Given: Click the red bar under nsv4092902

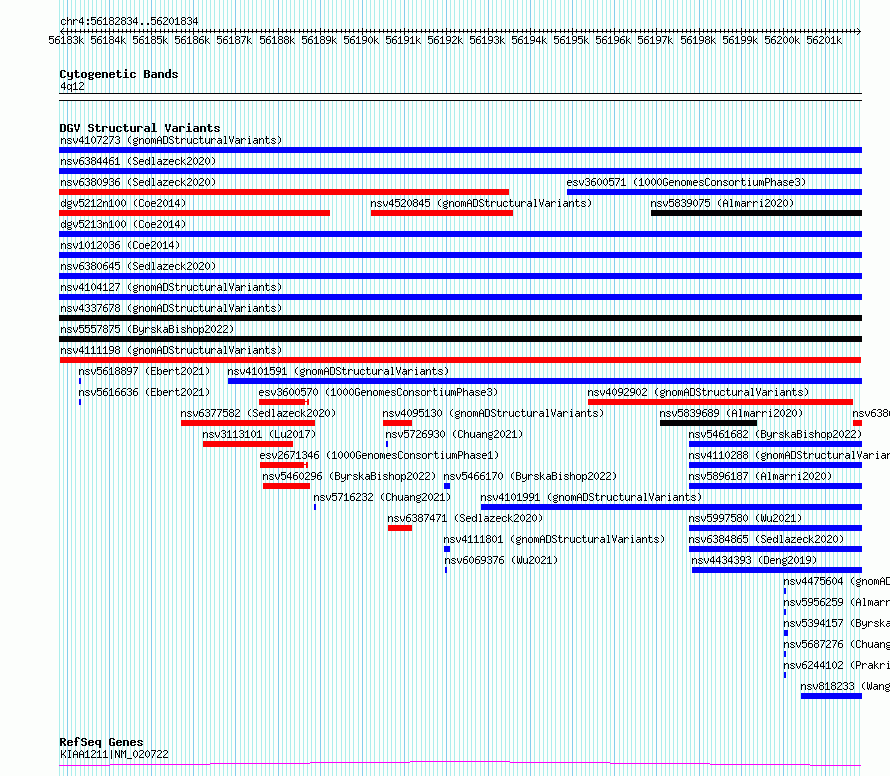Looking at the screenshot, I should coord(720,402).
